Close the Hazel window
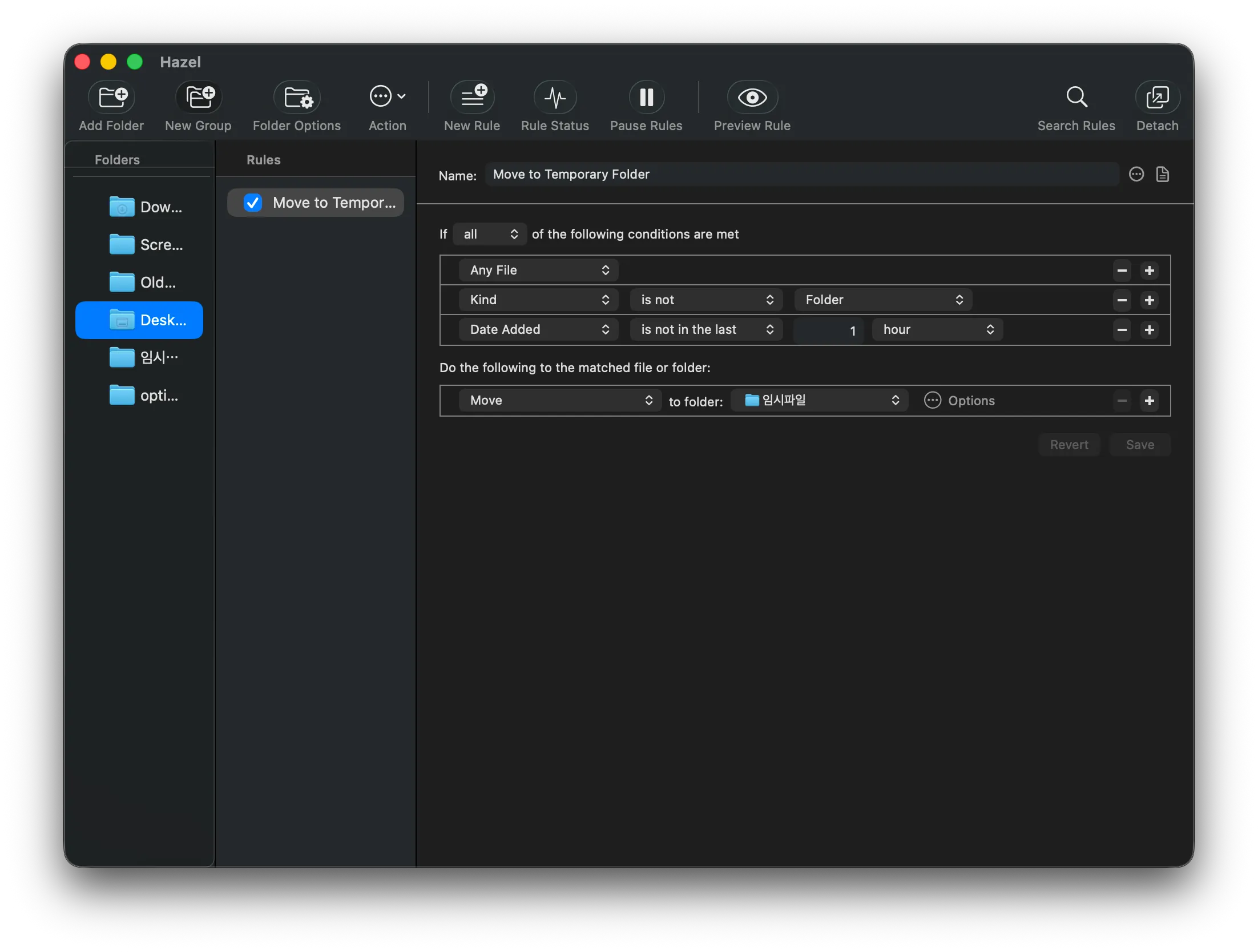This screenshot has width=1258, height=952. [83, 62]
